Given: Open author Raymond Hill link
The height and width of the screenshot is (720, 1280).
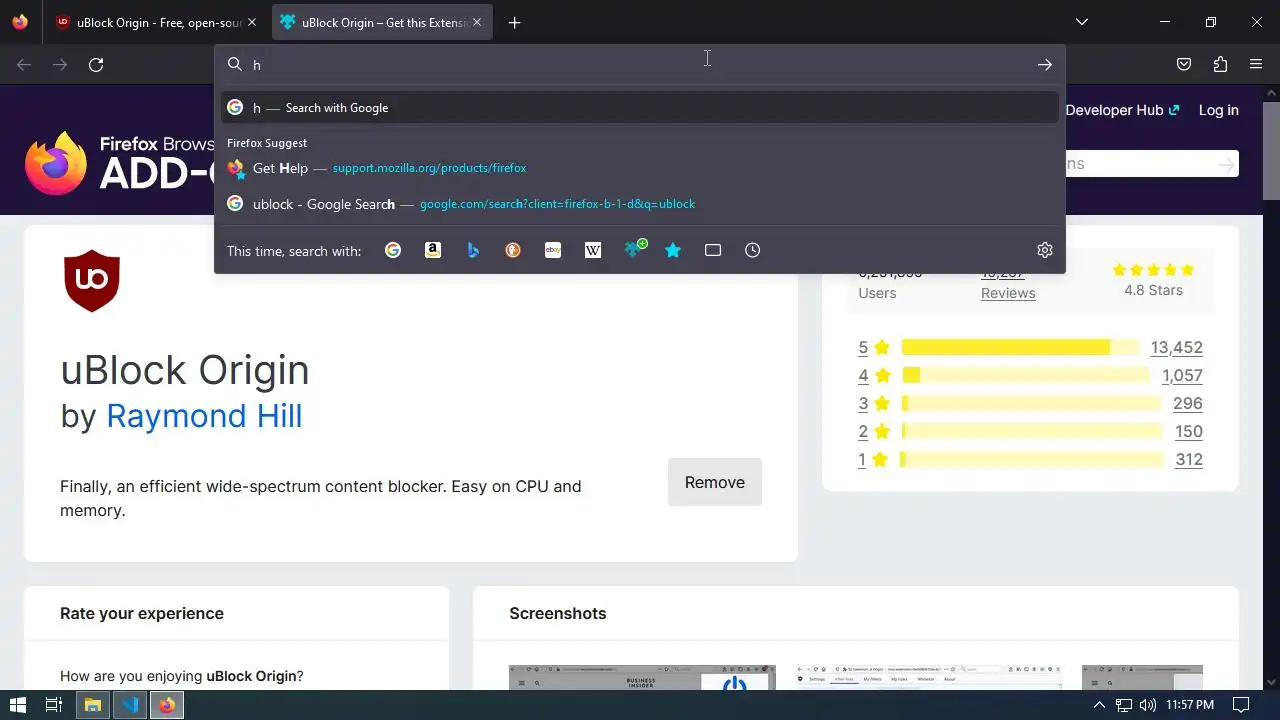Looking at the screenshot, I should point(204,416).
